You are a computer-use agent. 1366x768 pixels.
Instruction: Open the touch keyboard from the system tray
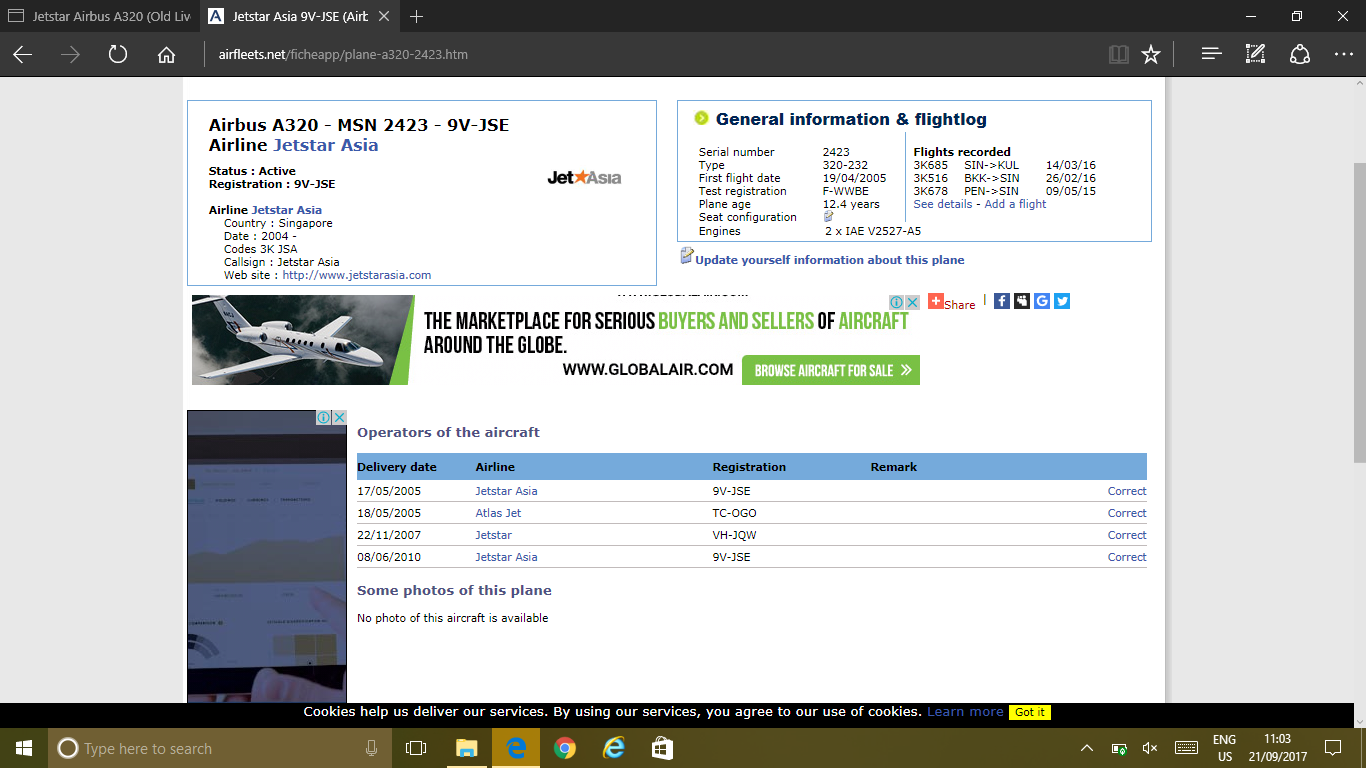click(x=1187, y=748)
